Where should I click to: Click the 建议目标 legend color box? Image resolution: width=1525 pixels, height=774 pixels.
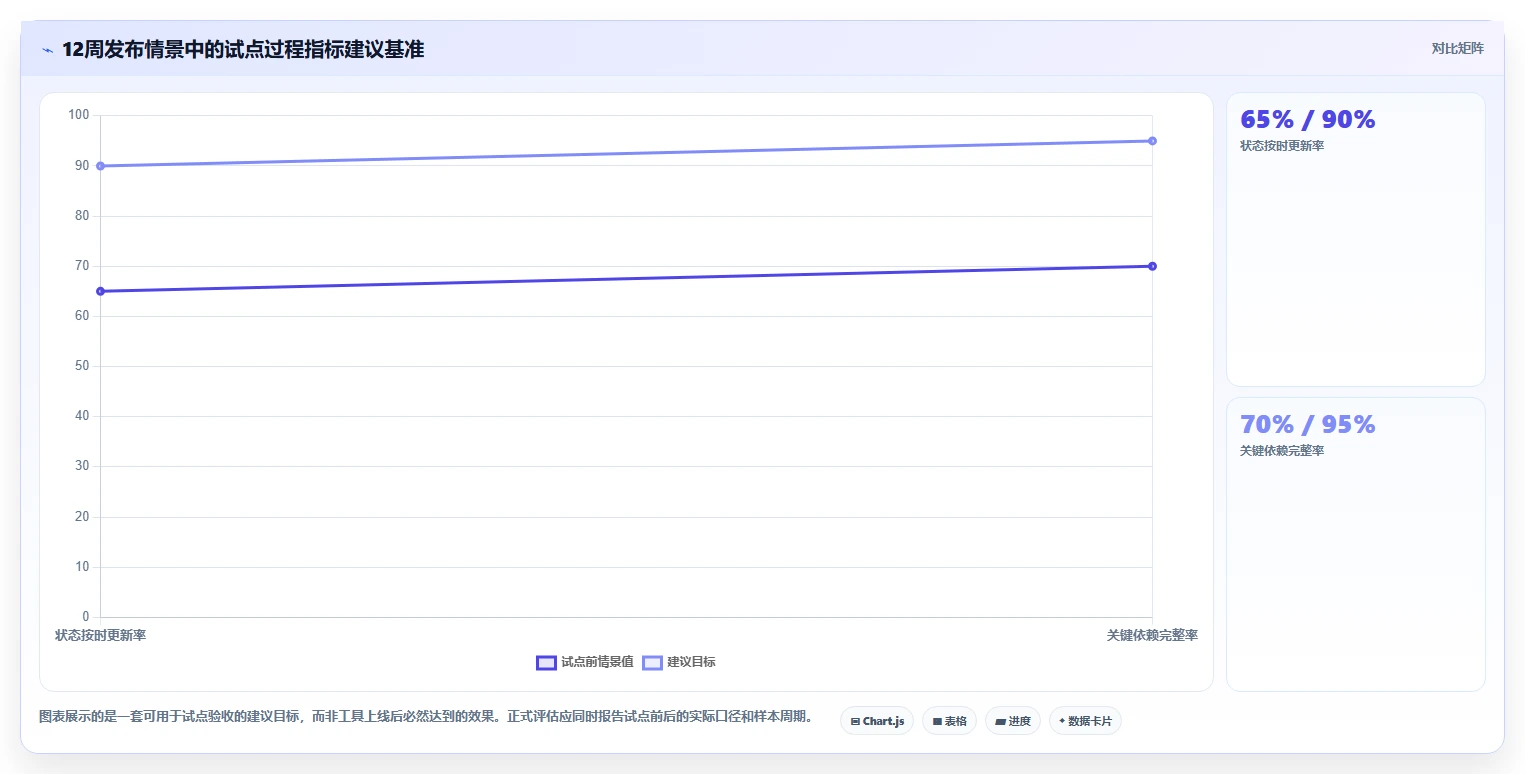(652, 662)
